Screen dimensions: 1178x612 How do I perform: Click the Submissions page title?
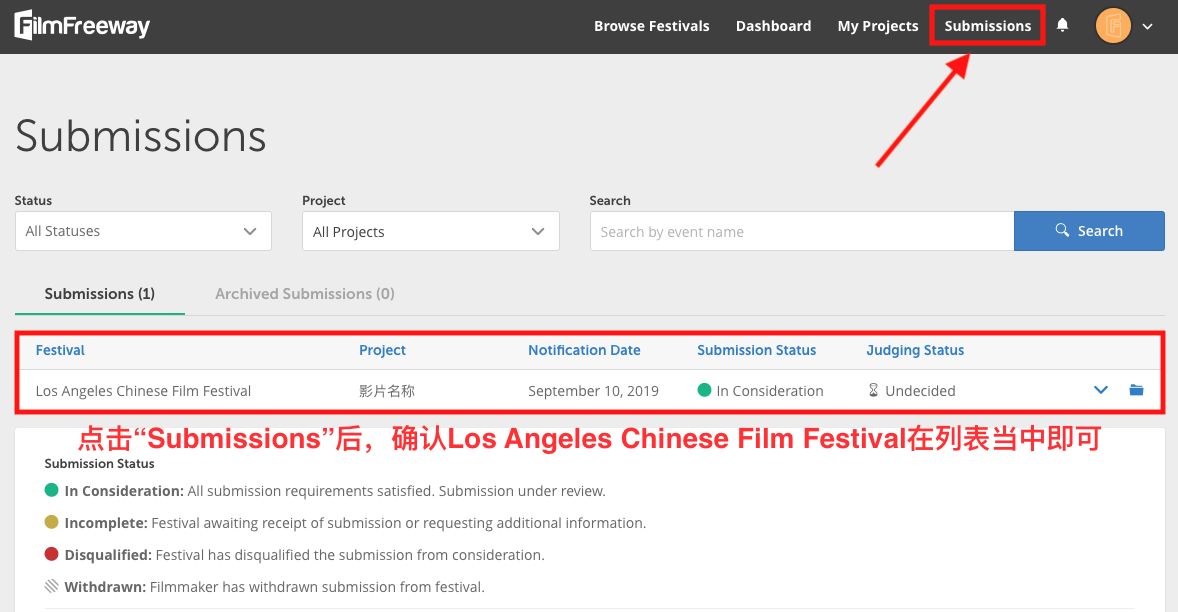[x=140, y=136]
